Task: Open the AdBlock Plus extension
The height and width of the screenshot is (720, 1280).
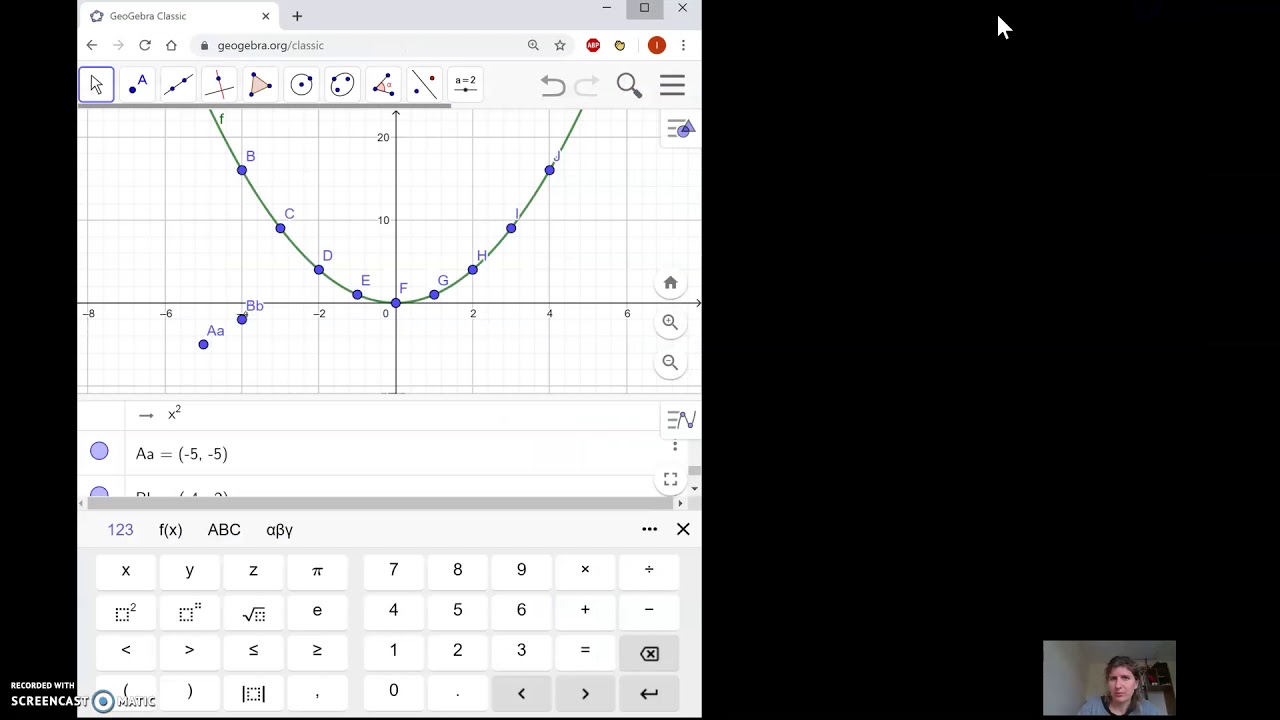Action: point(593,45)
